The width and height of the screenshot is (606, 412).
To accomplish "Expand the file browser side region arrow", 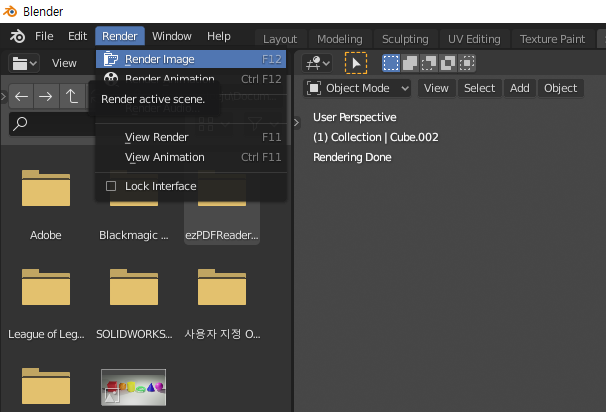I will coord(3,96).
